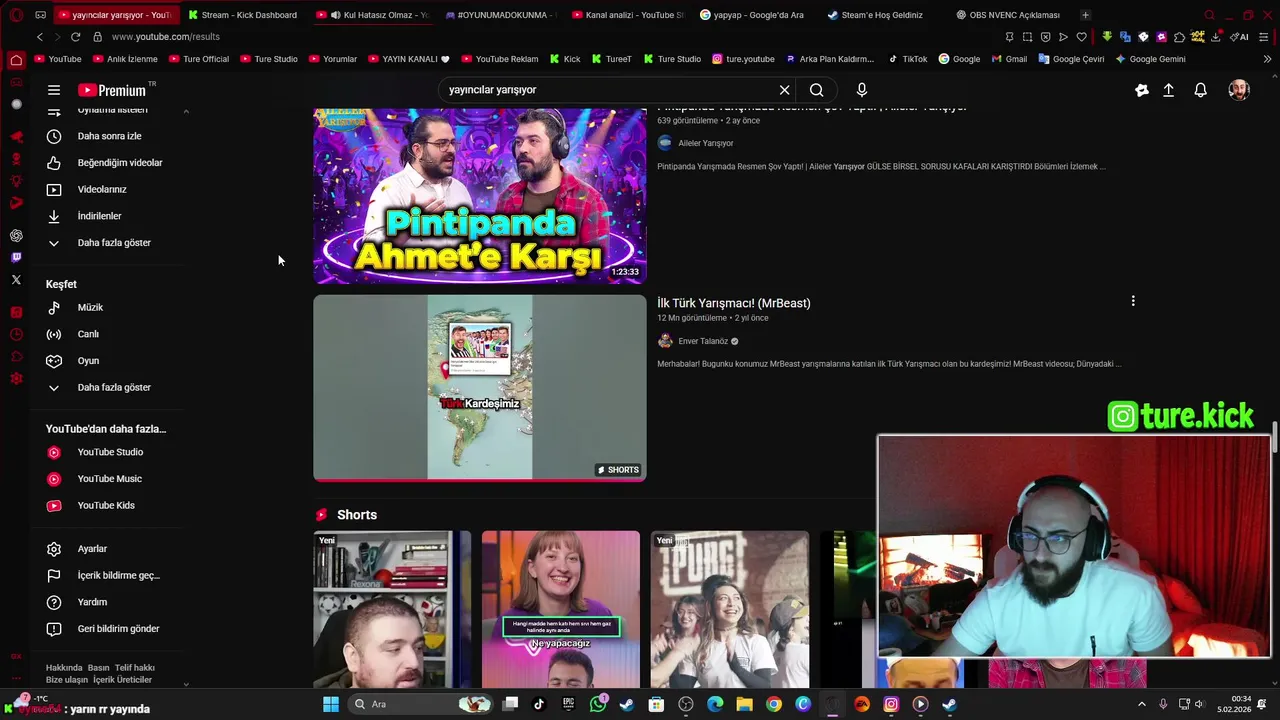Click the heart bookmark icon in address bar
Image resolution: width=1280 pixels, height=720 pixels.
tap(1081, 37)
